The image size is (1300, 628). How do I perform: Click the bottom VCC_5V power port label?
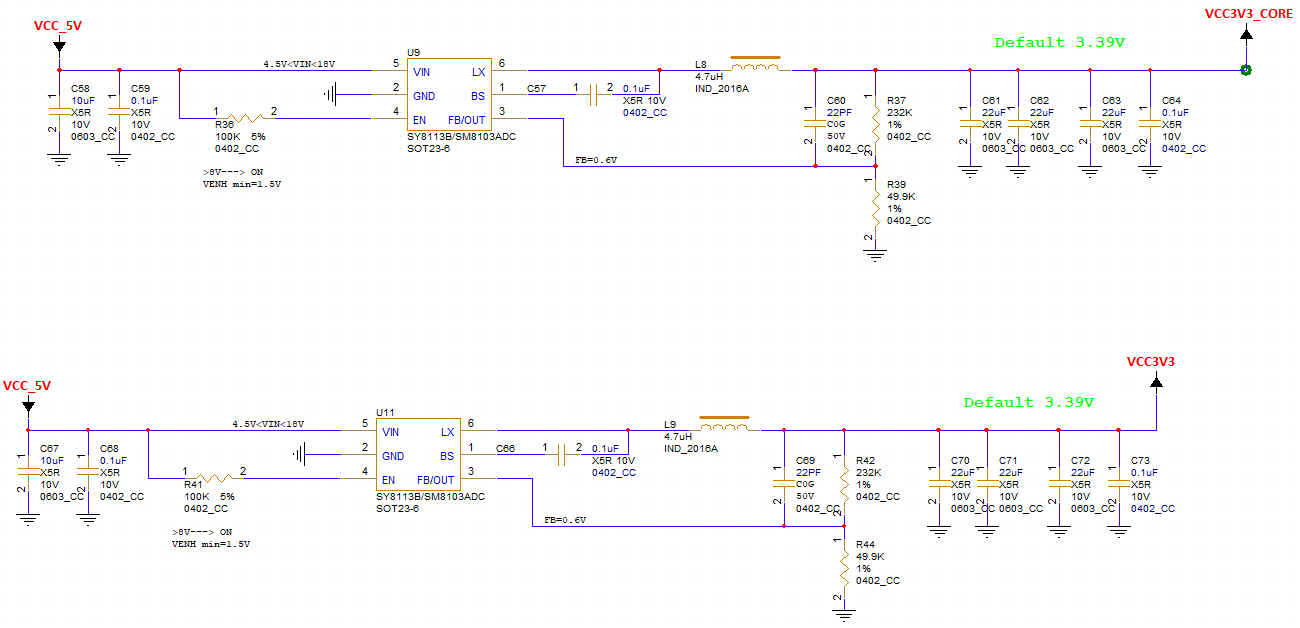pos(27,385)
